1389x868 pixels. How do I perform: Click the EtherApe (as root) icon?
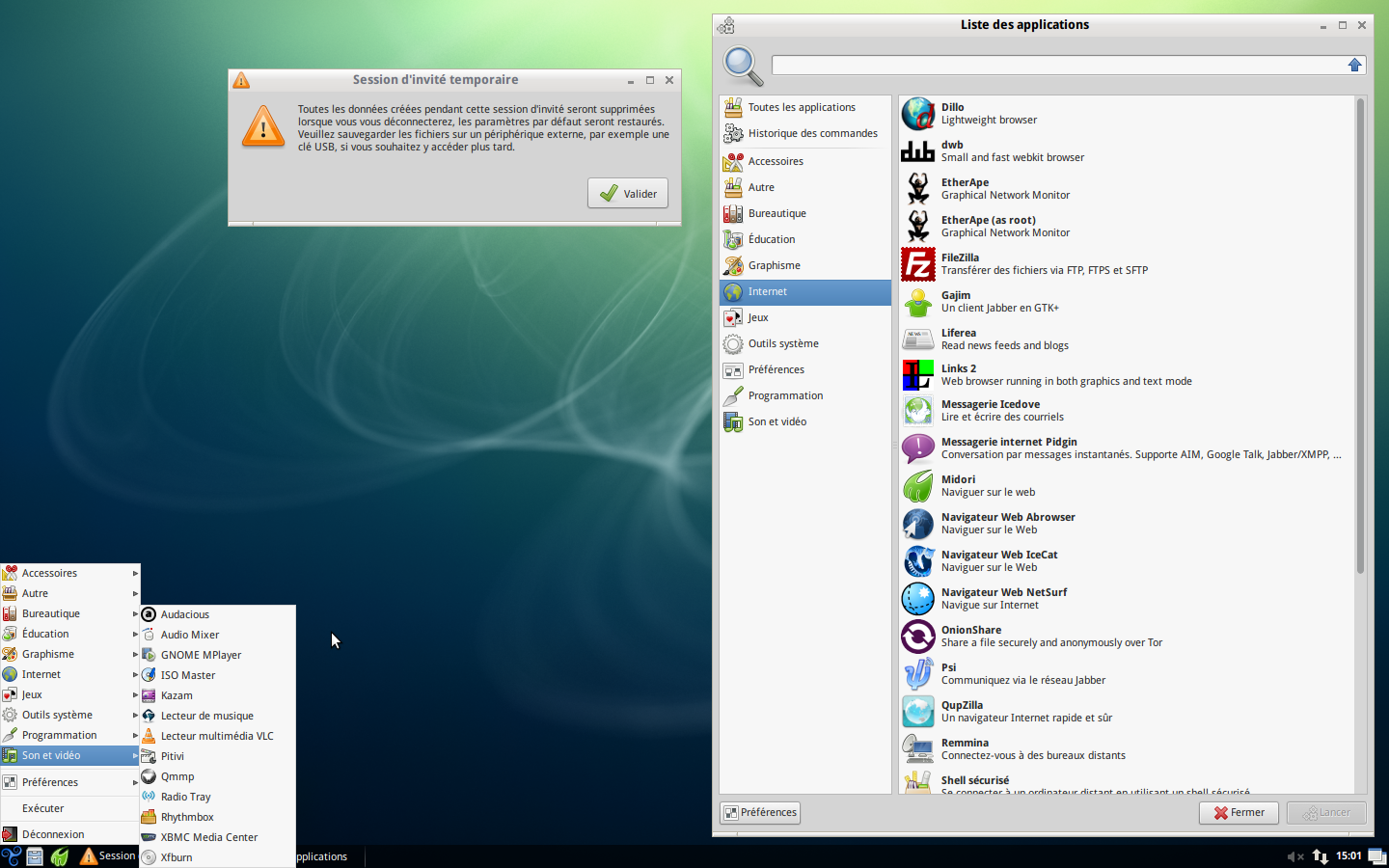coord(917,227)
